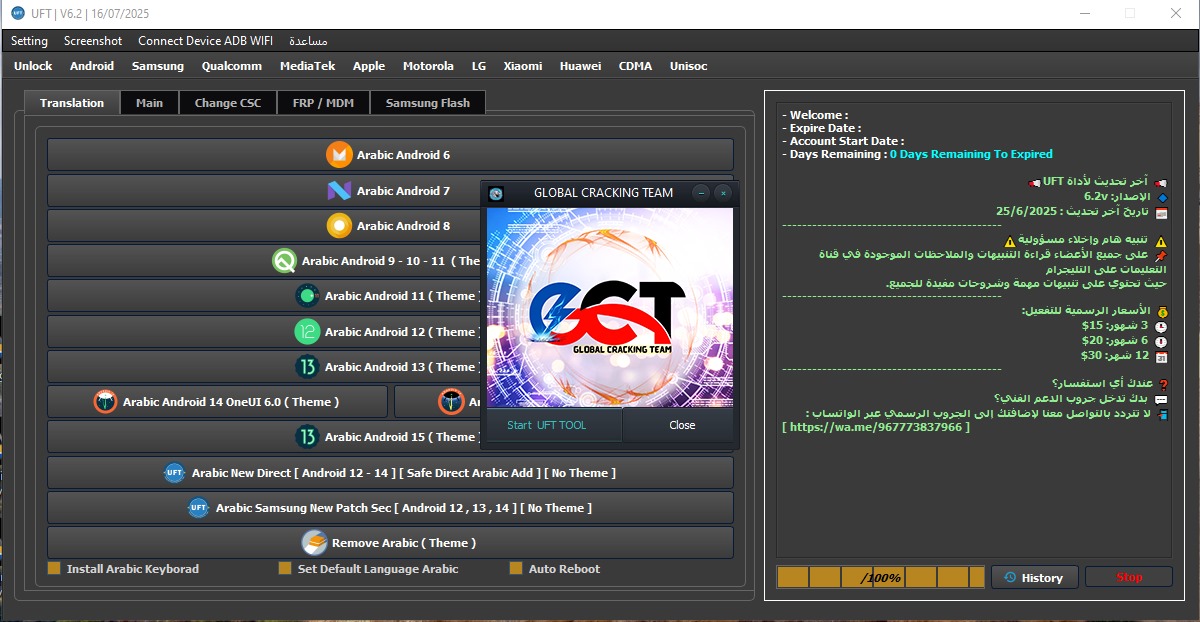Open the CDMA section

click(x=635, y=66)
